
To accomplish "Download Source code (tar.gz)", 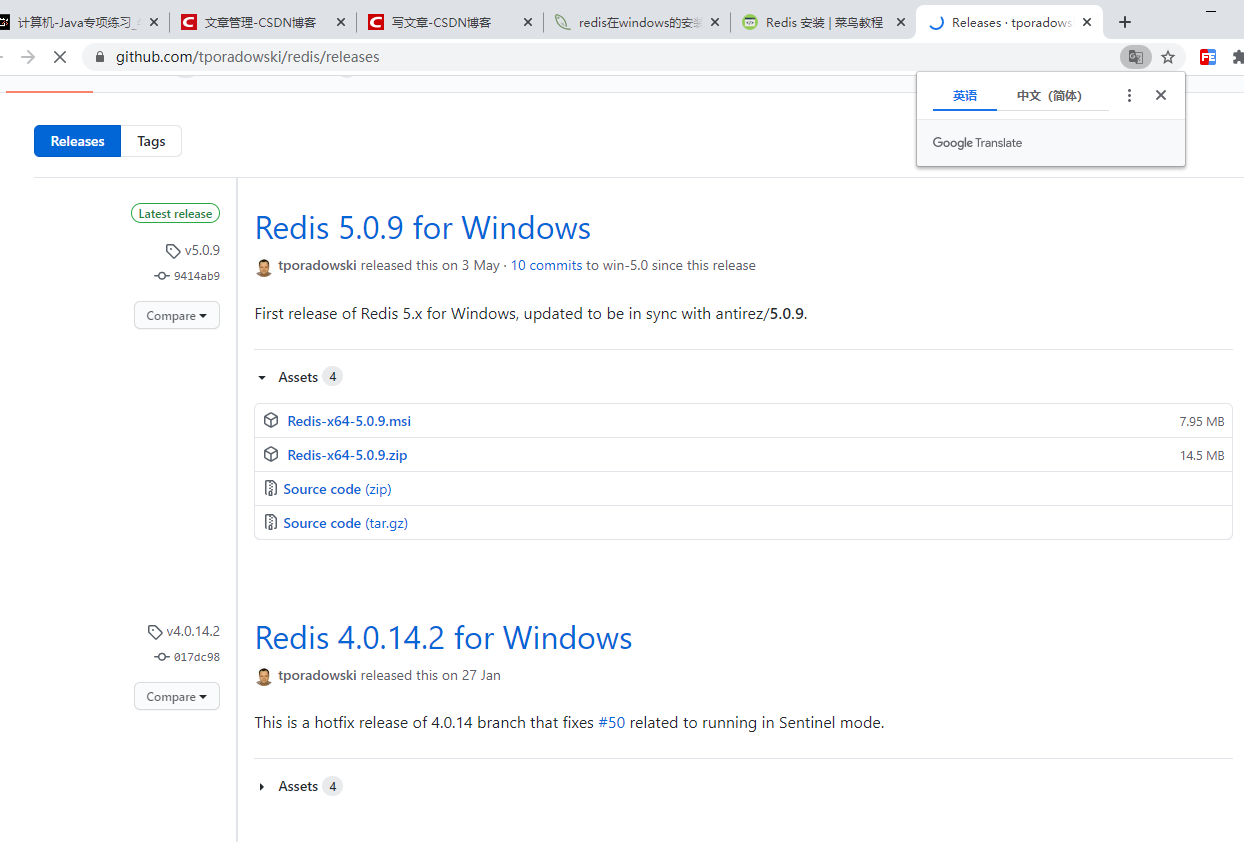I will tap(345, 523).
